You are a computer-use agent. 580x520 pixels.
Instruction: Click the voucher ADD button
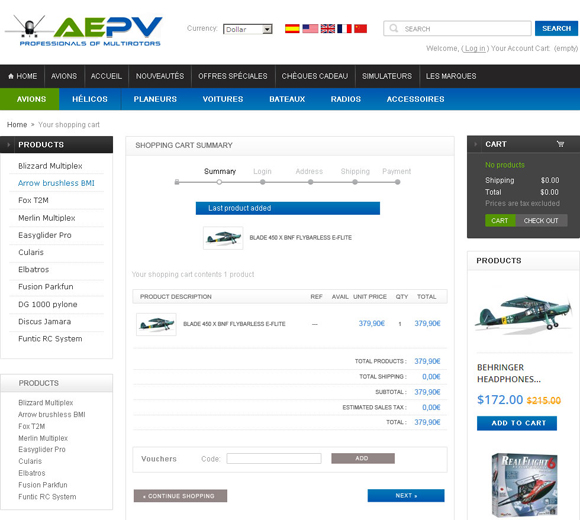363,458
